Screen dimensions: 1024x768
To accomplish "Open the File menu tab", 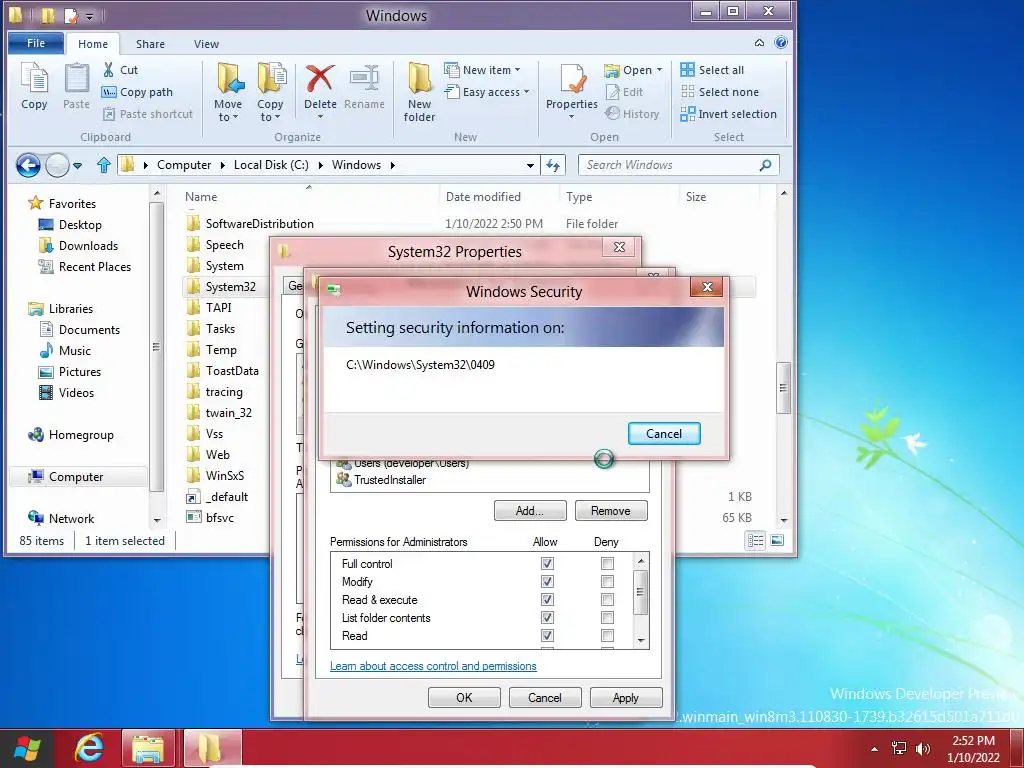I will coord(36,43).
